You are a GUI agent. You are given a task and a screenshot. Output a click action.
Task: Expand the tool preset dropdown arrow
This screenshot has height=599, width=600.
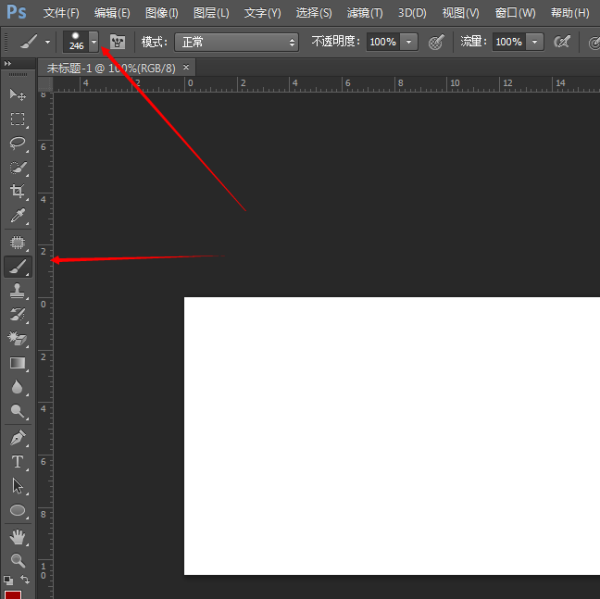pos(47,42)
